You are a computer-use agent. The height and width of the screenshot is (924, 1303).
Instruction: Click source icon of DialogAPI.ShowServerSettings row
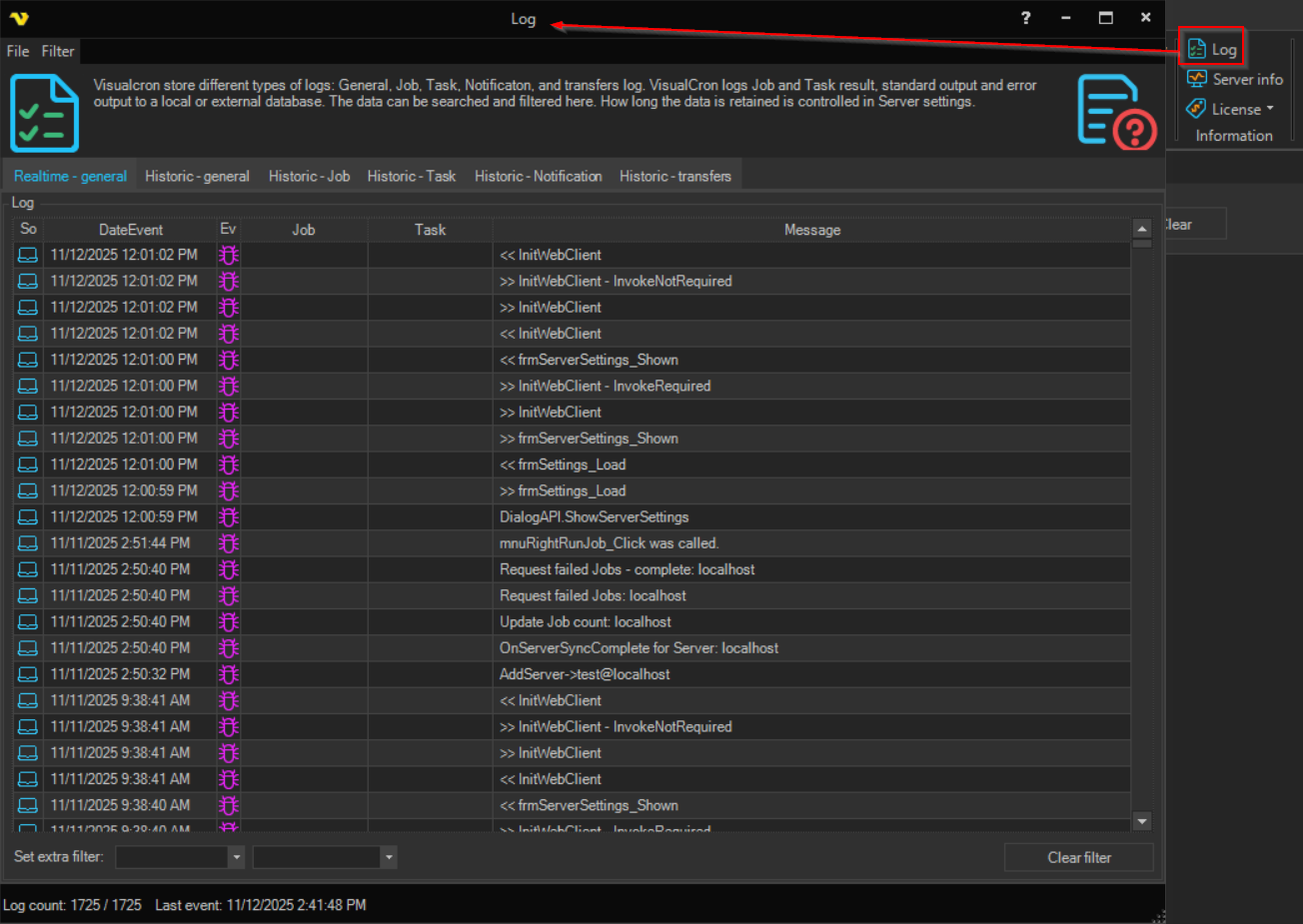point(28,517)
